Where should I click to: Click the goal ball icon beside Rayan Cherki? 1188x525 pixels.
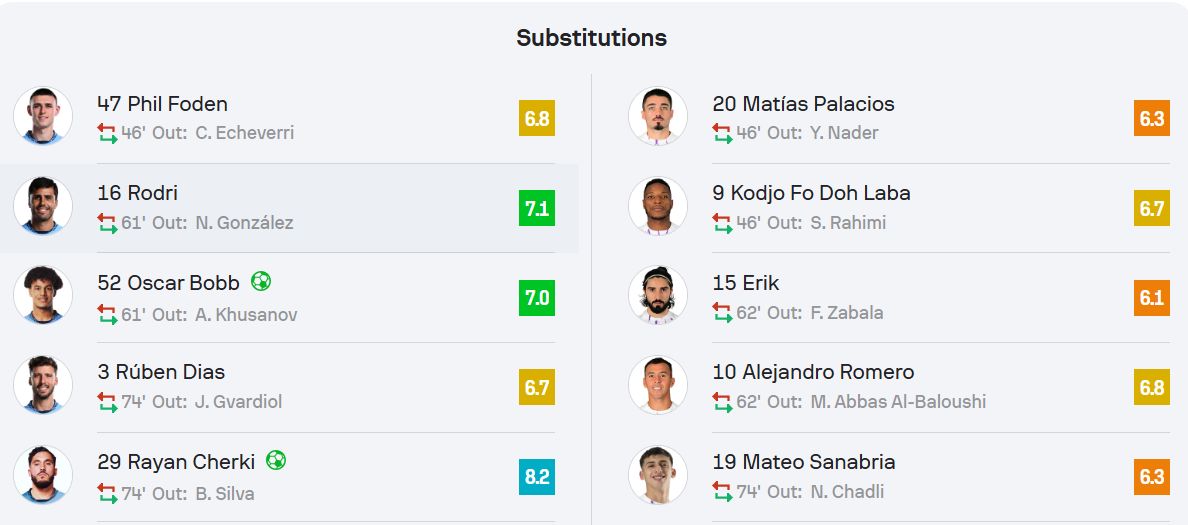point(276,461)
